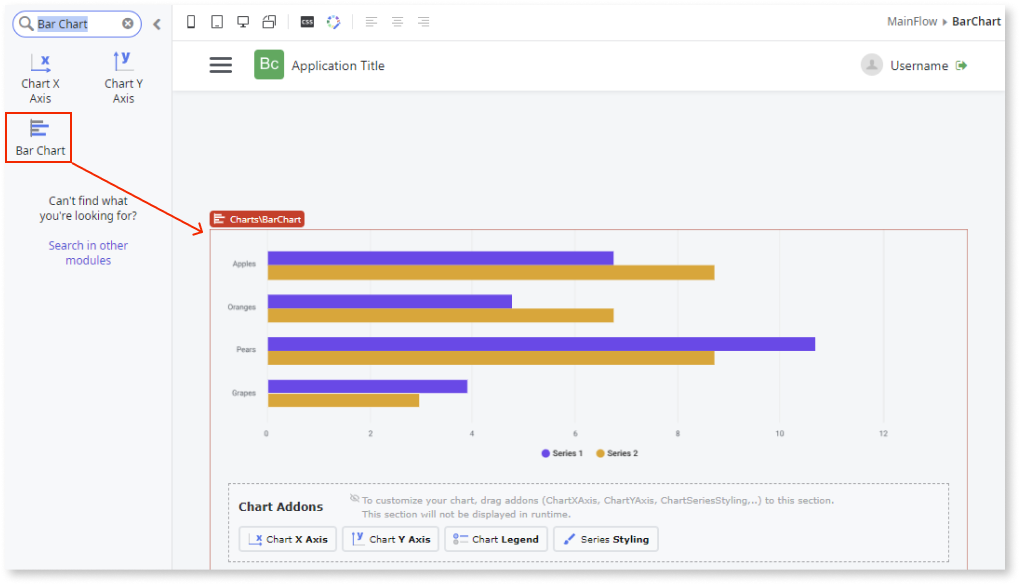
Task: Toggle Series 2 visibility in the chart legend
Action: point(617,453)
